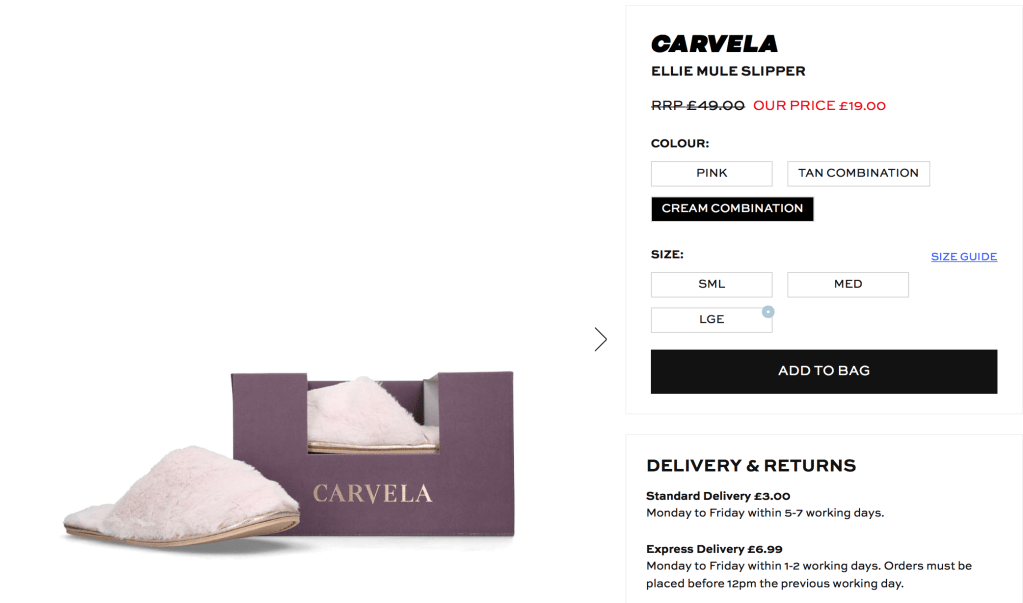Viewport: 1023px width, 603px height.
Task: Click gold CARVELA lettering on purple box
Action: click(373, 493)
